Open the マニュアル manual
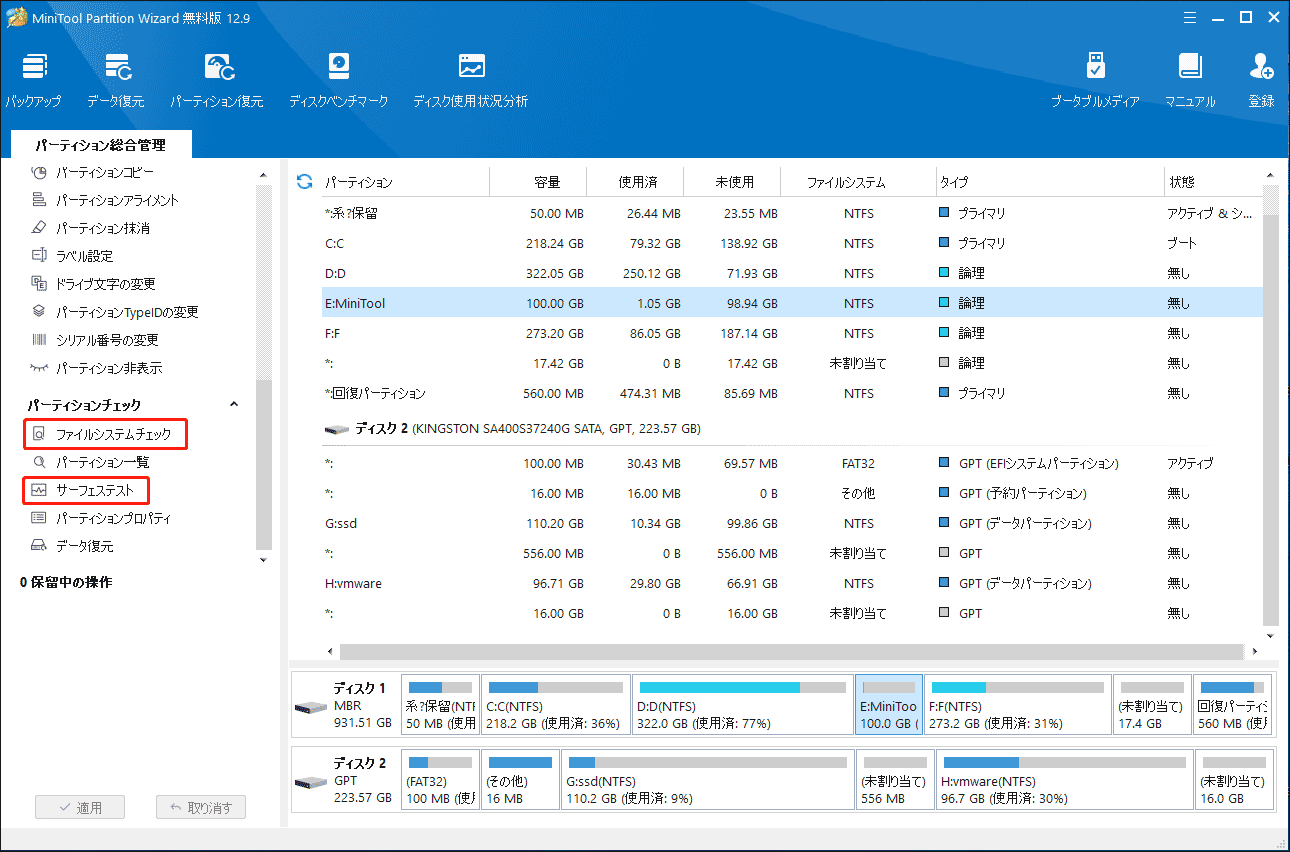 tap(1190, 80)
